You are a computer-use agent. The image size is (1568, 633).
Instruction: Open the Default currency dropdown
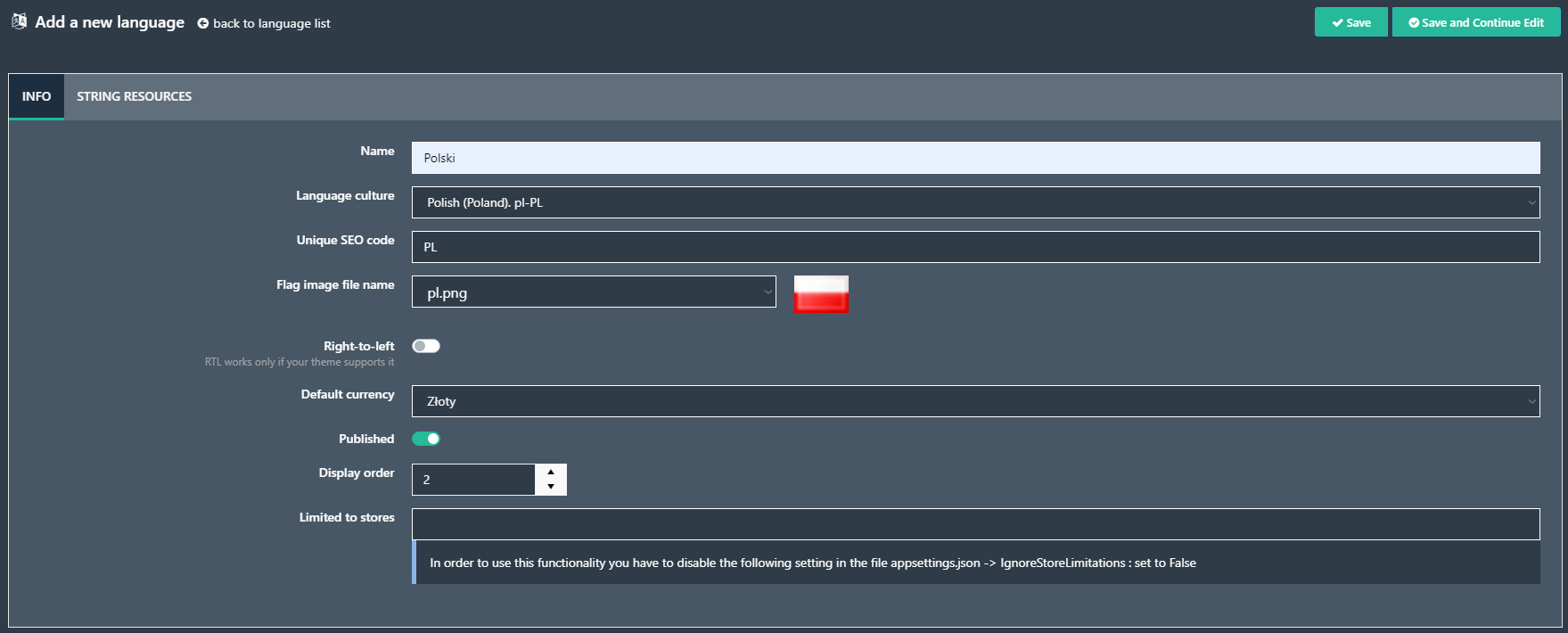click(975, 401)
